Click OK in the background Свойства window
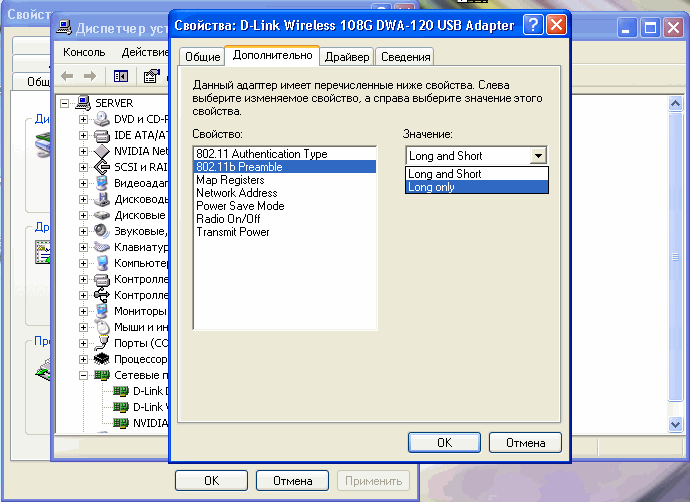 click(x=211, y=480)
